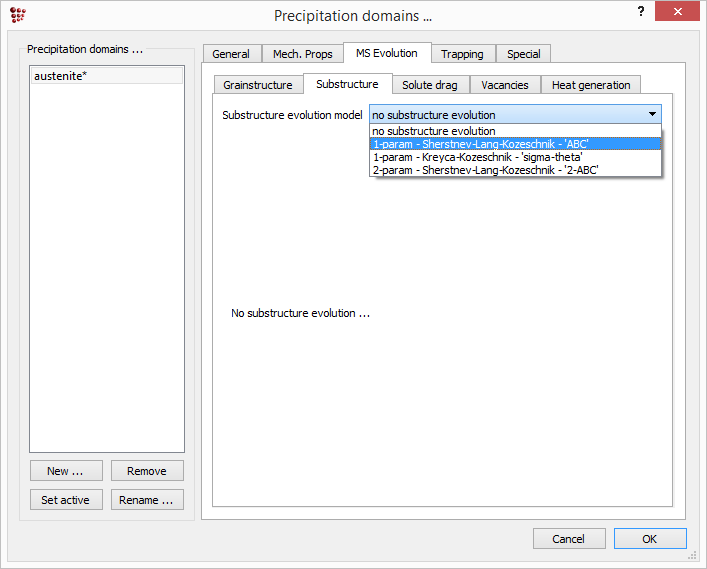Go to the Trapping tab
The image size is (707, 569).
462,54
